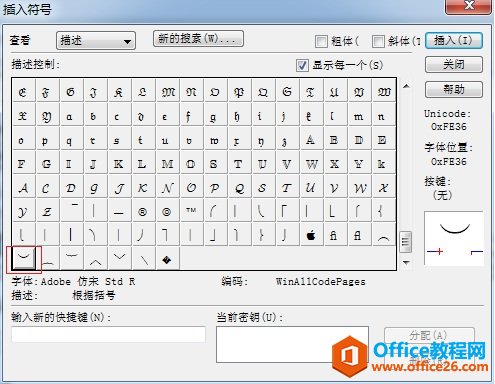Click the Unicode value 0xFE36 text
Screen dimensions: 495x384
click(x=448, y=127)
